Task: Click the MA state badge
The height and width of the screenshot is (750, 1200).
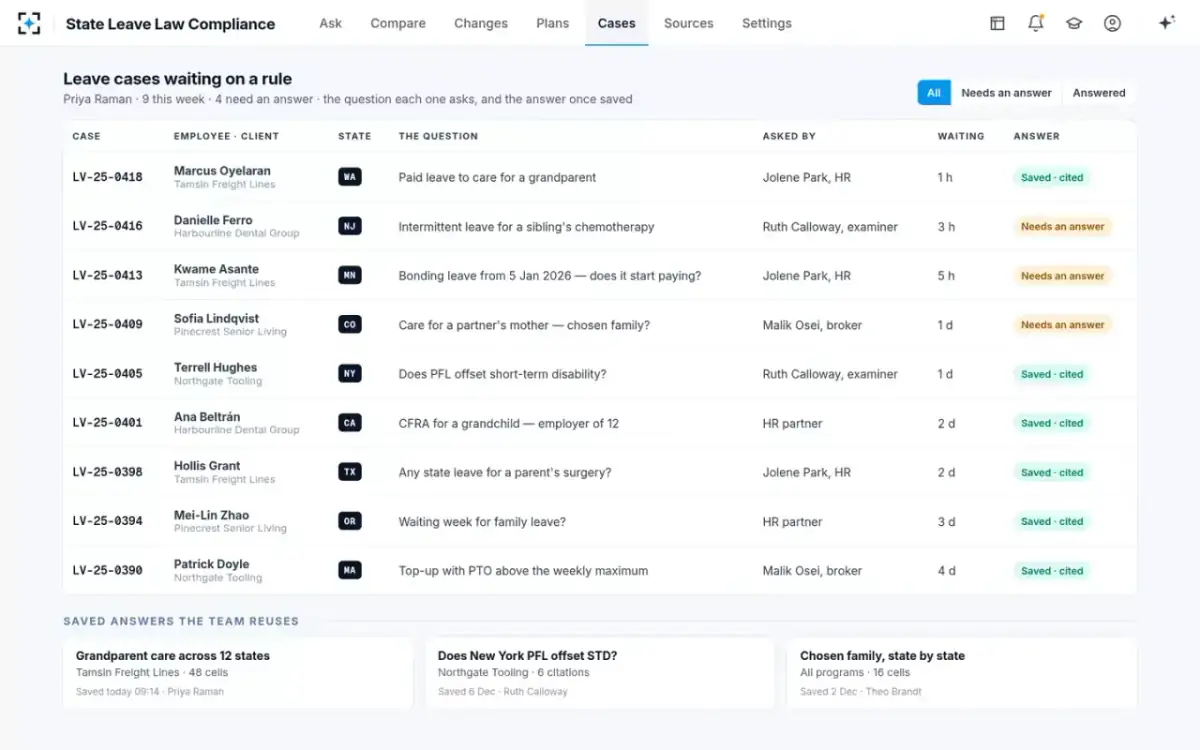Action: coord(349,570)
